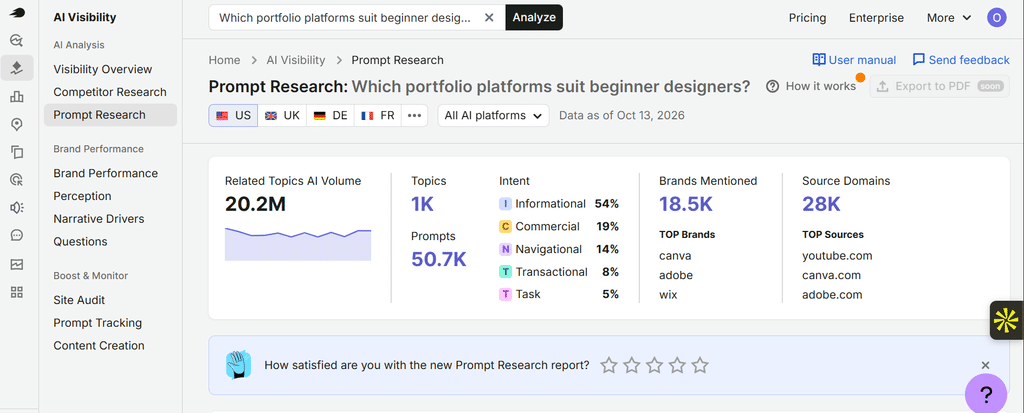This screenshot has width=1024, height=413.
Task: Open the User manual link
Action: click(x=854, y=60)
